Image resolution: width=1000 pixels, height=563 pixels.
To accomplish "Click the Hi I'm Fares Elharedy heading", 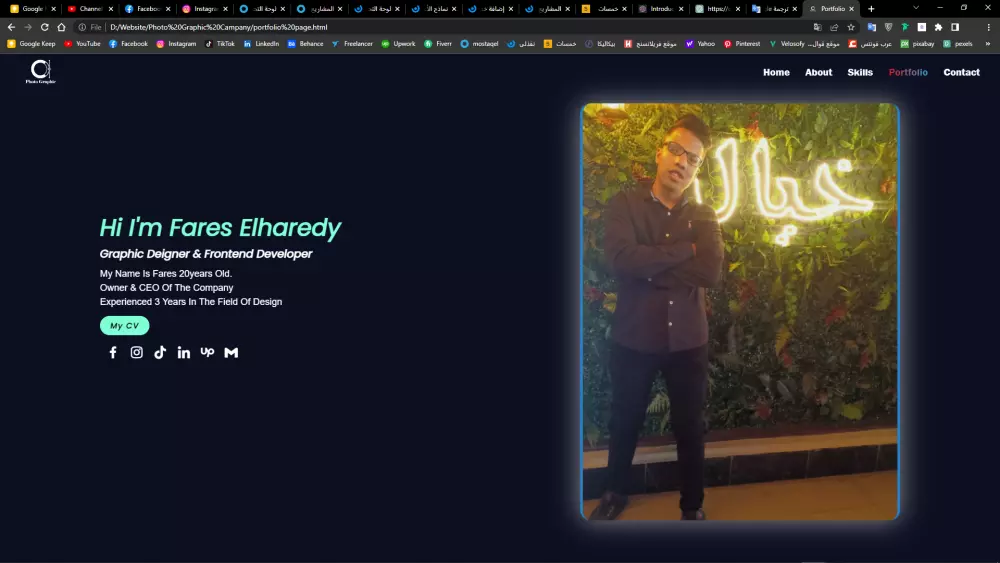I will 220,228.
